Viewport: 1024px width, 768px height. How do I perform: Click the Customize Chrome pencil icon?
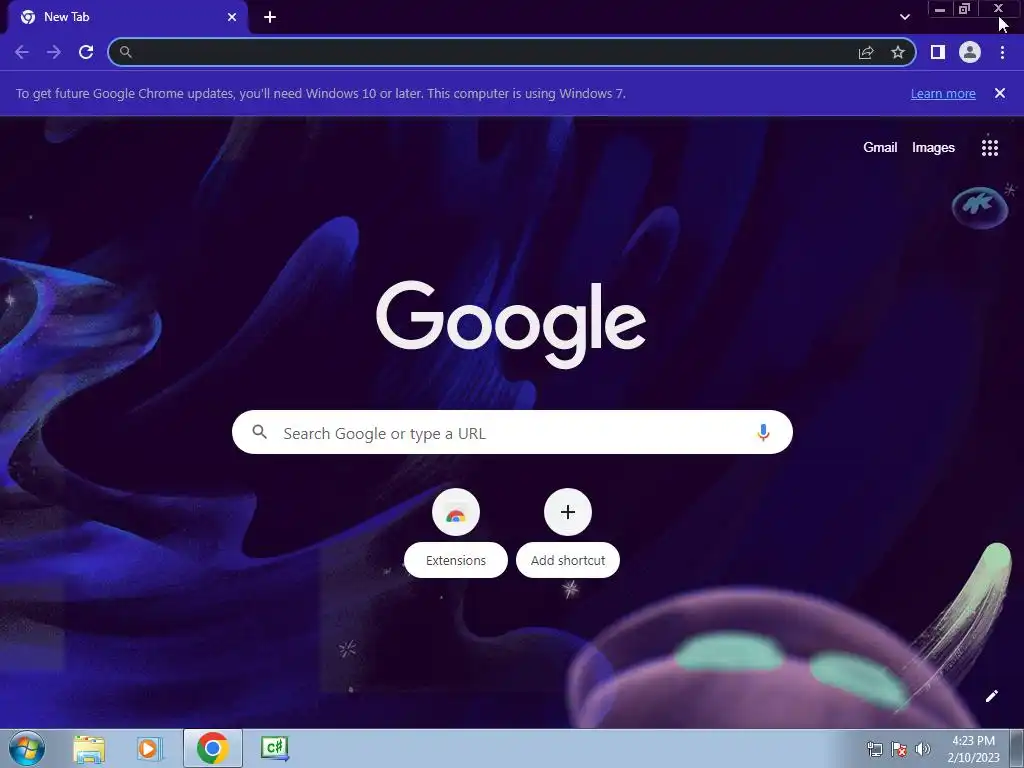click(x=991, y=696)
